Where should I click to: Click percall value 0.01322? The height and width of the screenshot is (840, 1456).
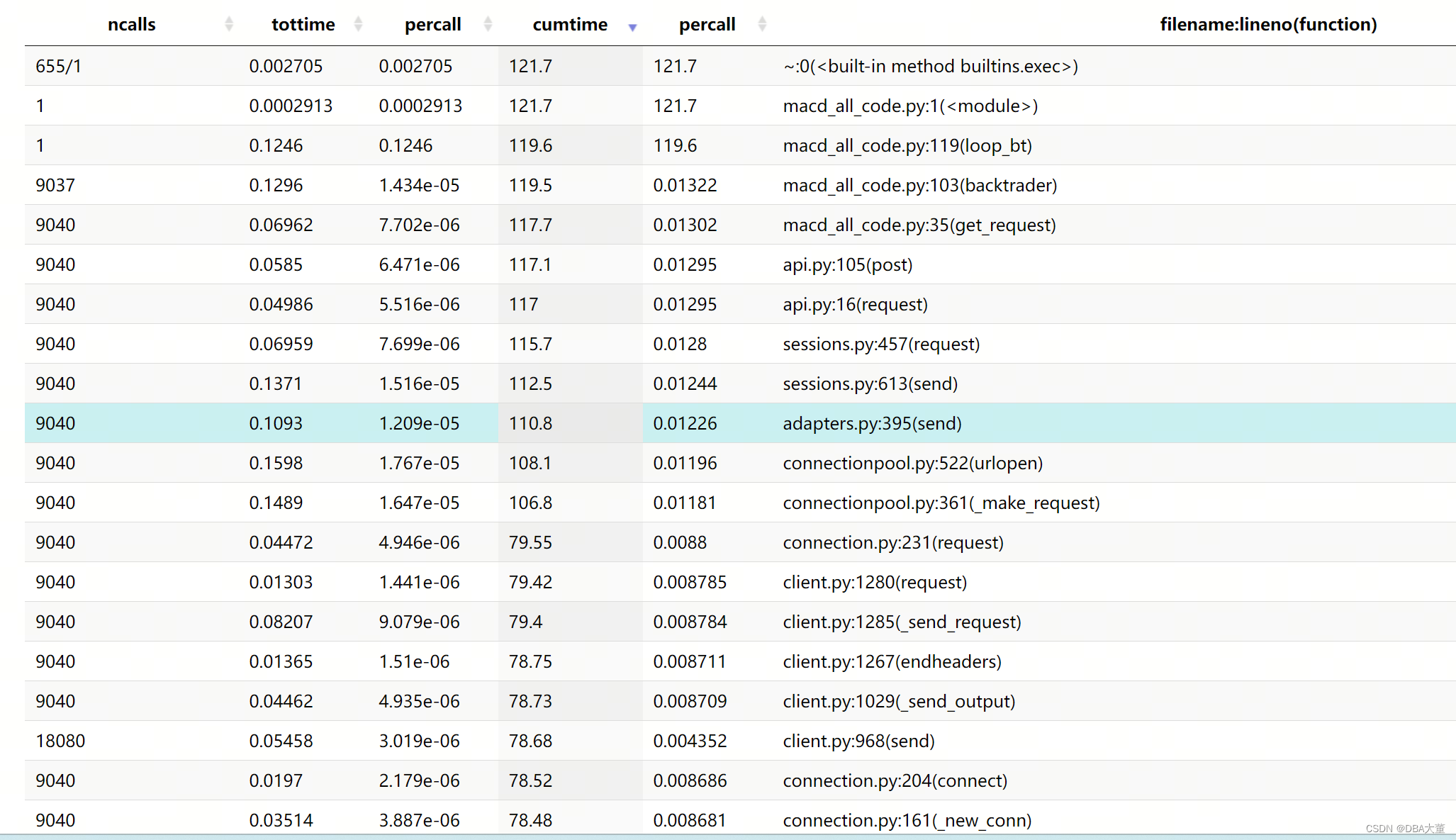685,185
